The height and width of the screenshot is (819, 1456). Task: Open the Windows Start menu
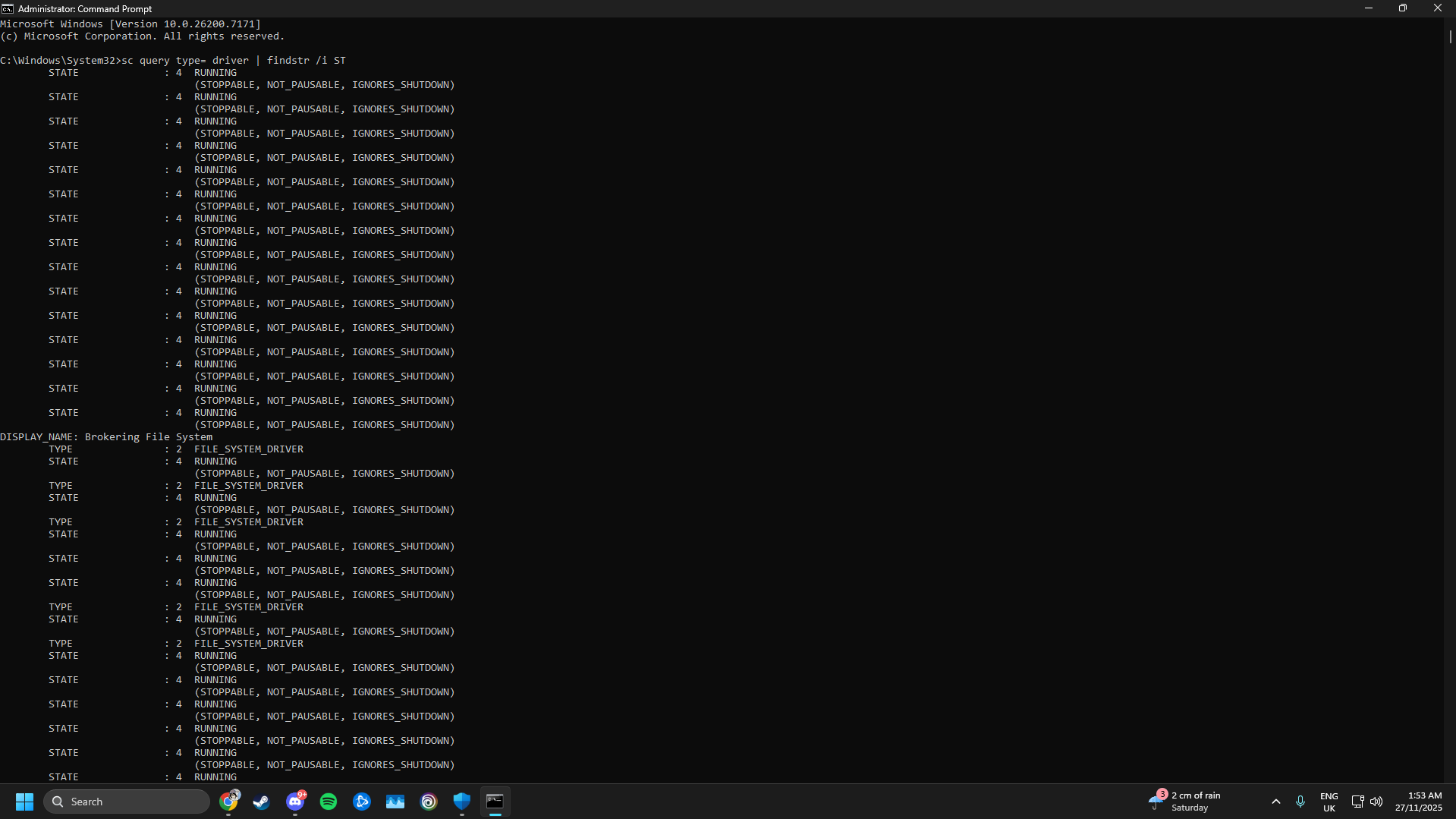[x=24, y=802]
